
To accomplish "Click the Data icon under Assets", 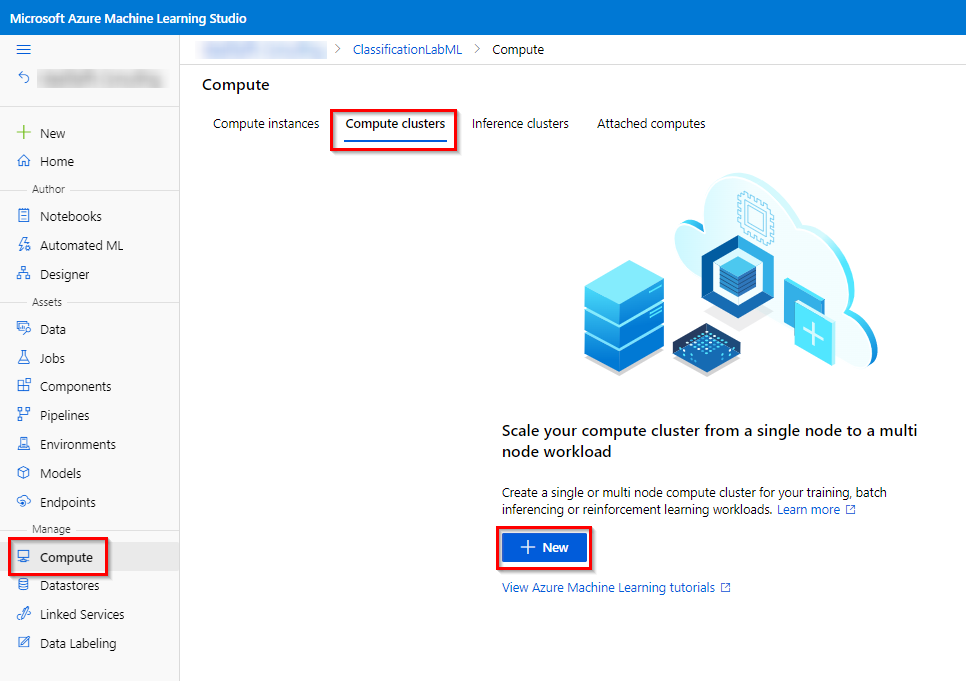I will (24, 329).
